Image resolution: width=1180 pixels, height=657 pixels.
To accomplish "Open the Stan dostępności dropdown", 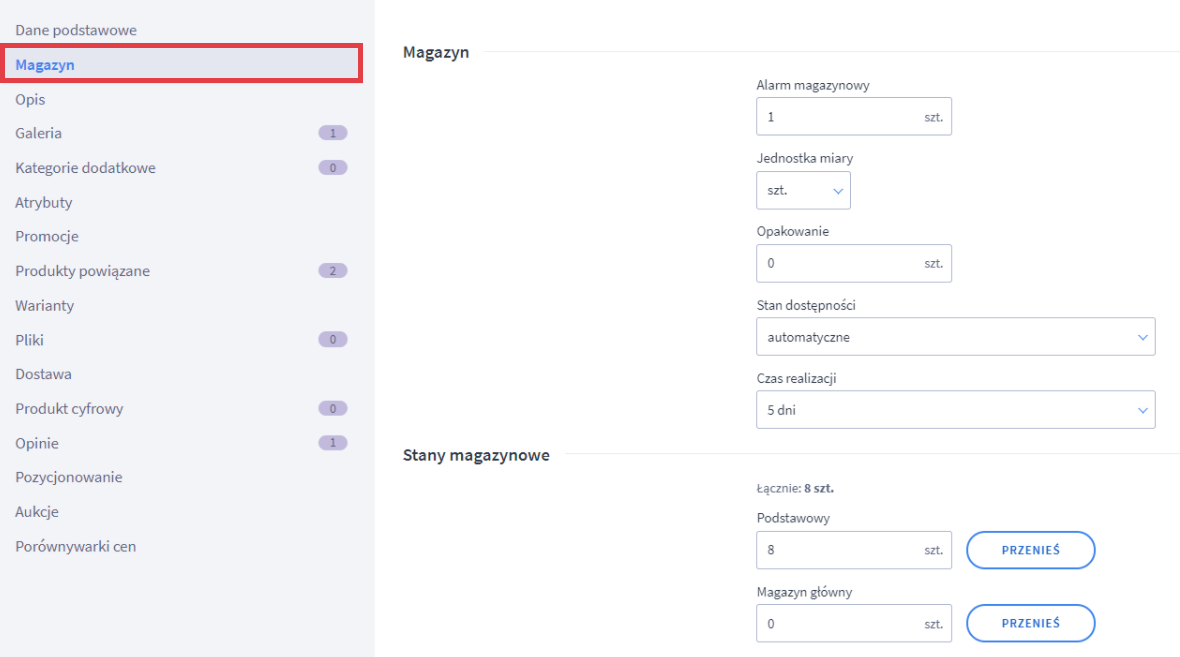I will [955, 337].
